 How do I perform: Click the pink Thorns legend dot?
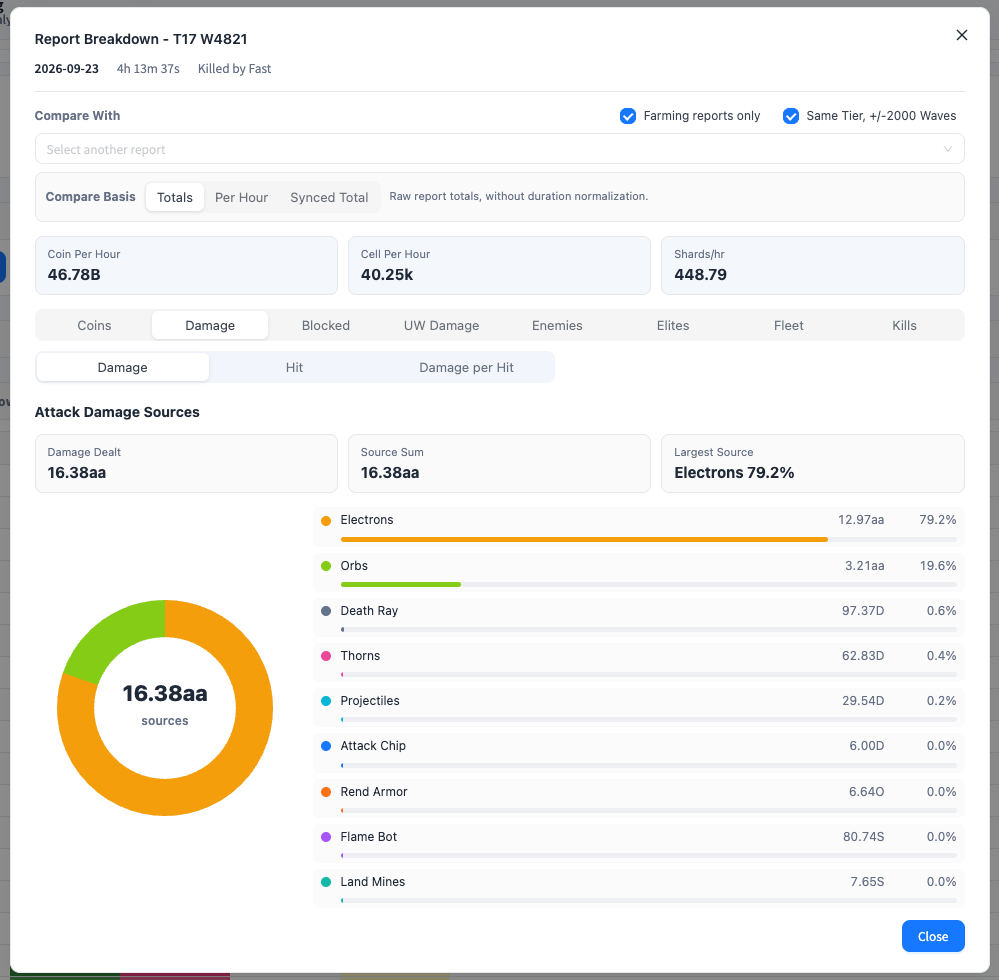(x=326, y=656)
